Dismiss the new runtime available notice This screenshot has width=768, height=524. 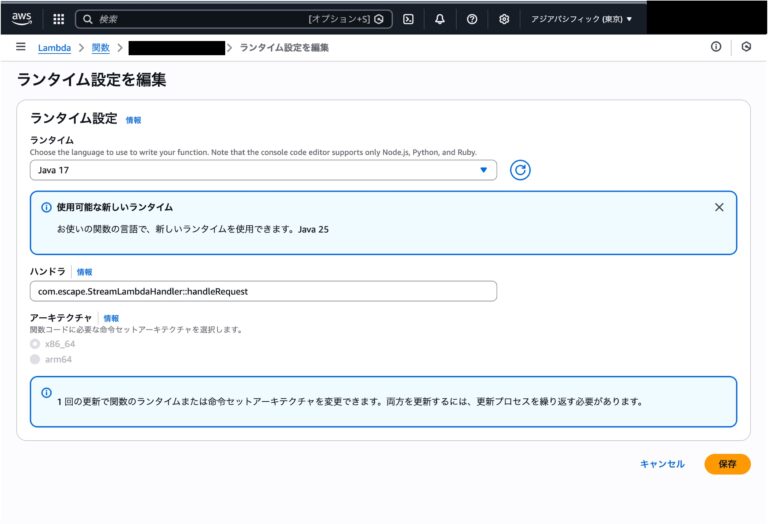click(719, 207)
